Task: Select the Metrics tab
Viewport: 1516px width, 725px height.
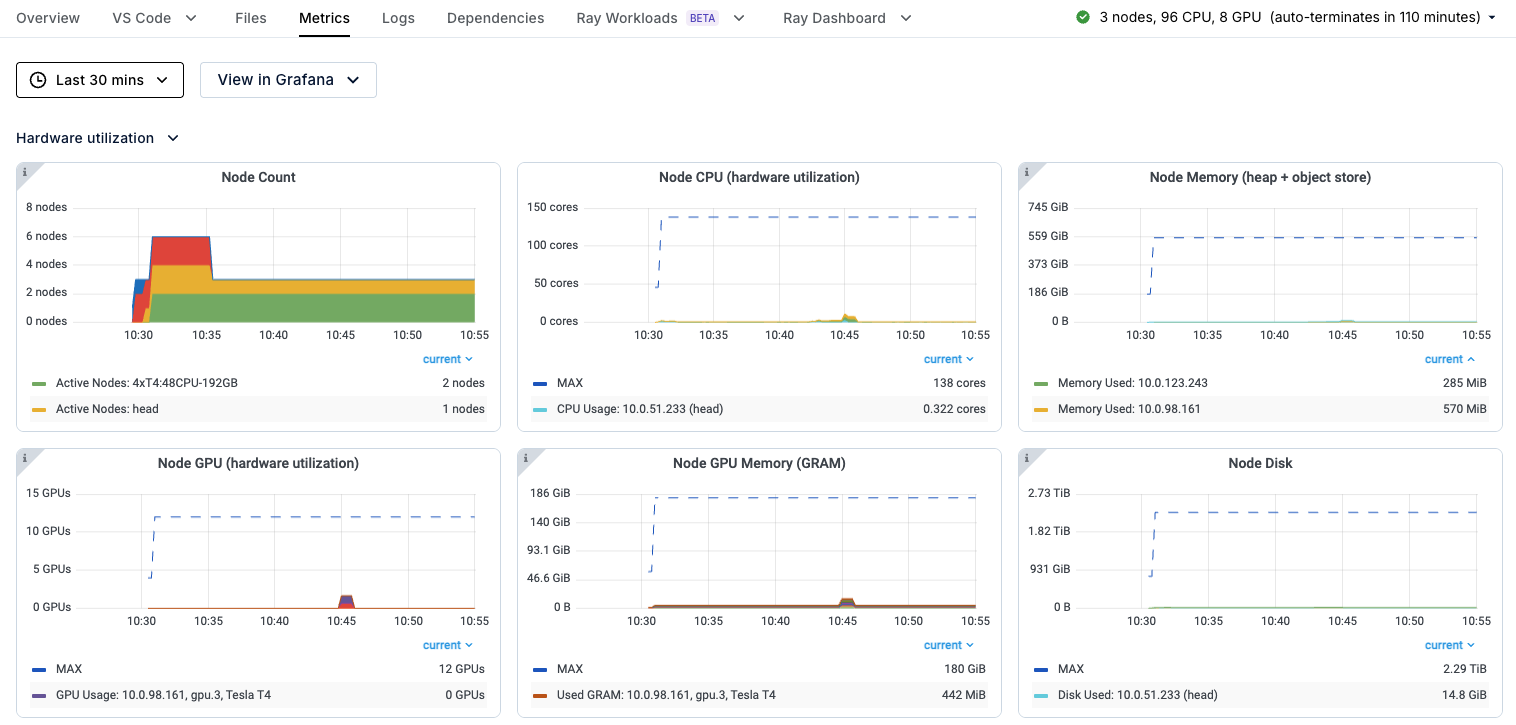Action: click(x=324, y=18)
